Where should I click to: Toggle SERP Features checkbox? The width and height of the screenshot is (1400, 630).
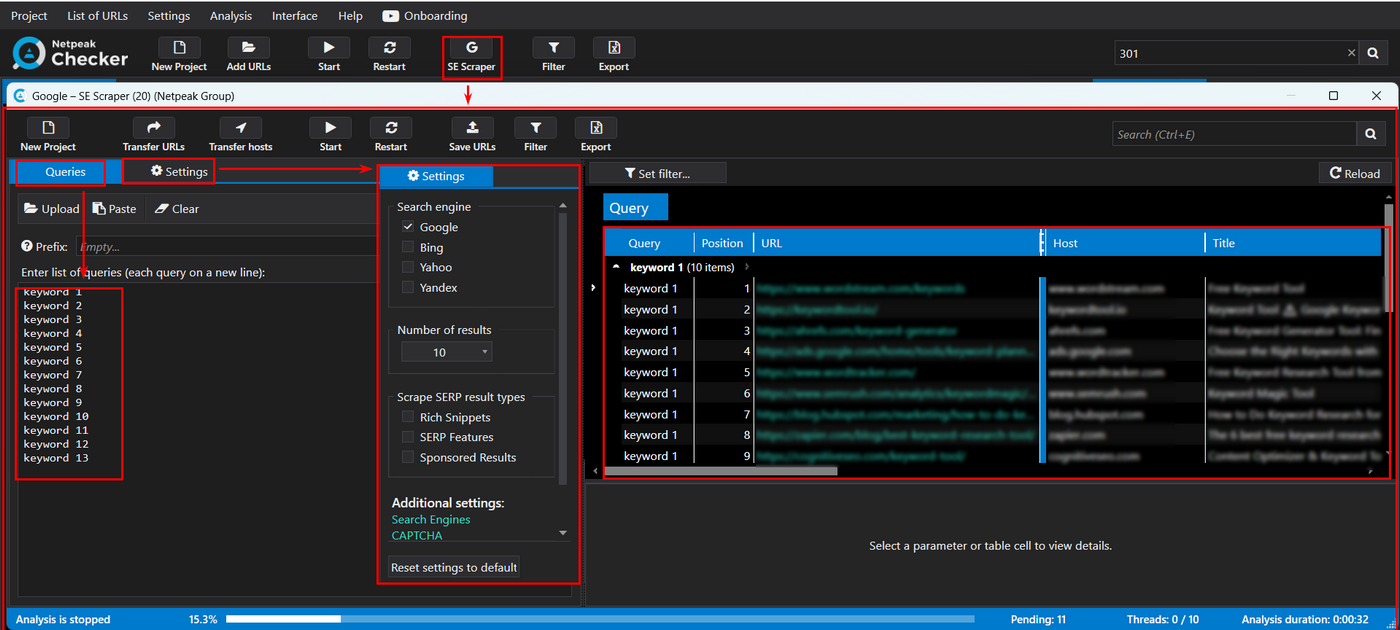click(x=408, y=437)
